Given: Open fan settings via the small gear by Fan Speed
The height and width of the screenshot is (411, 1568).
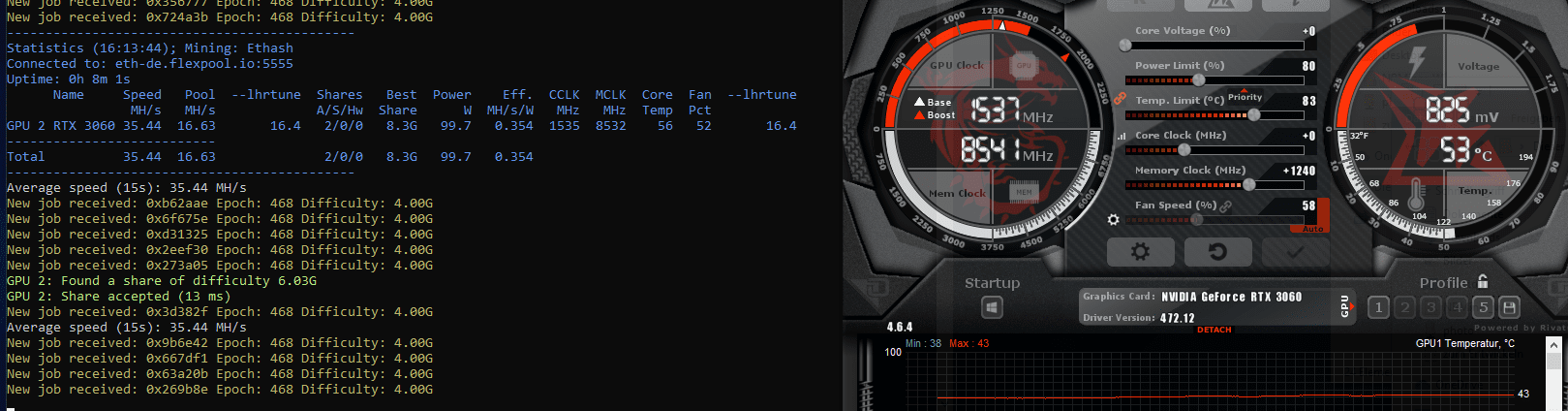Looking at the screenshot, I should pyautogui.click(x=1114, y=220).
